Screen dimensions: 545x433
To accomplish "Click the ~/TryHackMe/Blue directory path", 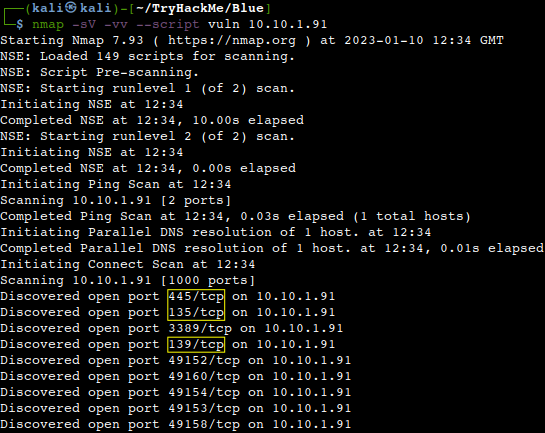I will coord(200,8).
